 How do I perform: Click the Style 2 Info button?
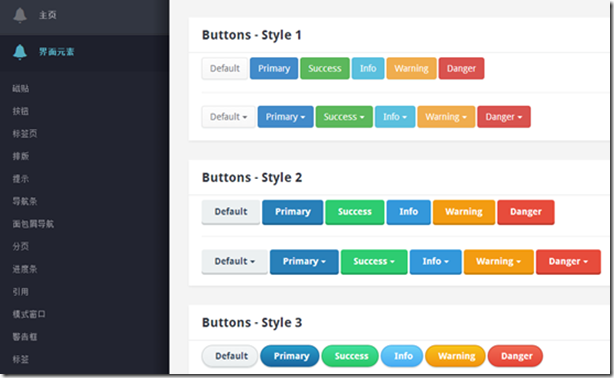[x=408, y=212]
